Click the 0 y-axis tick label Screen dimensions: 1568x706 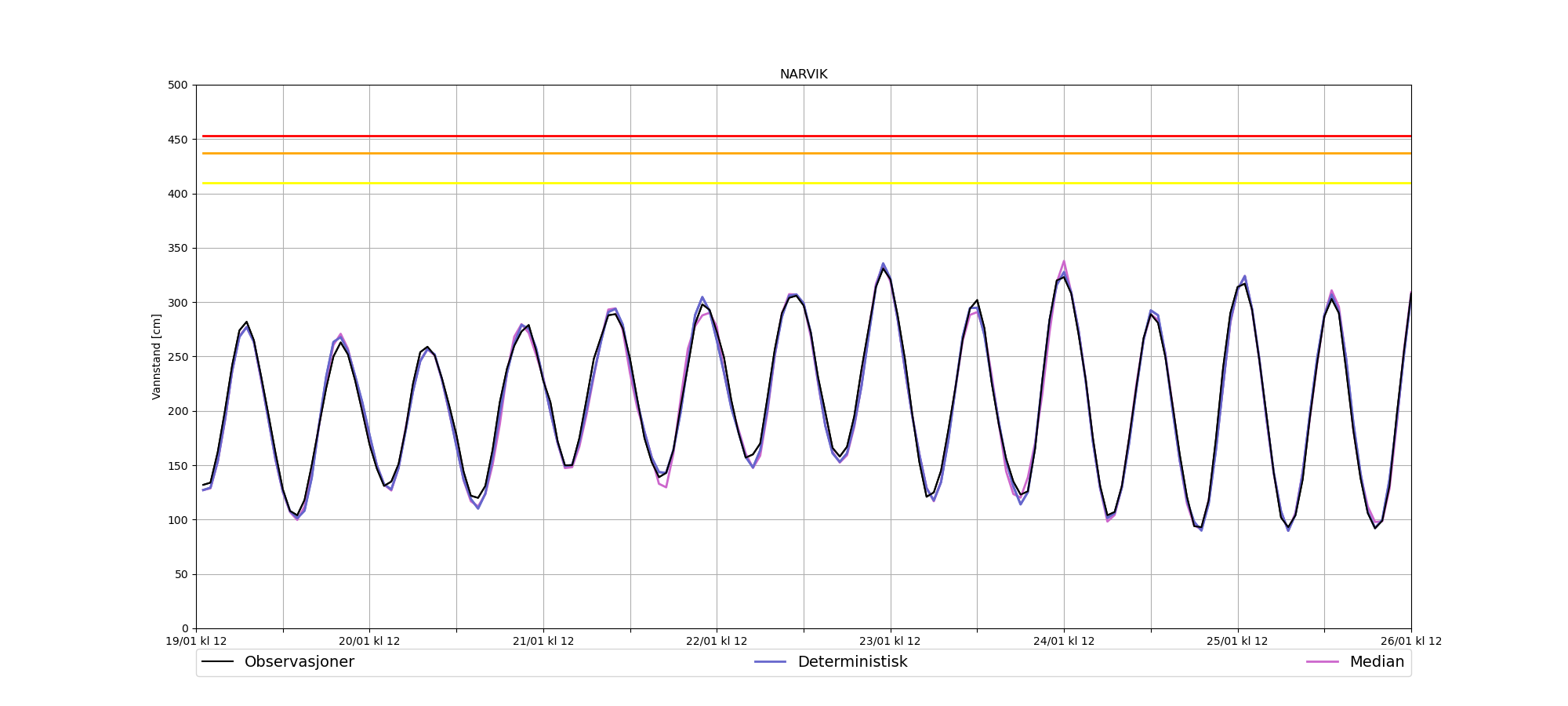(185, 628)
